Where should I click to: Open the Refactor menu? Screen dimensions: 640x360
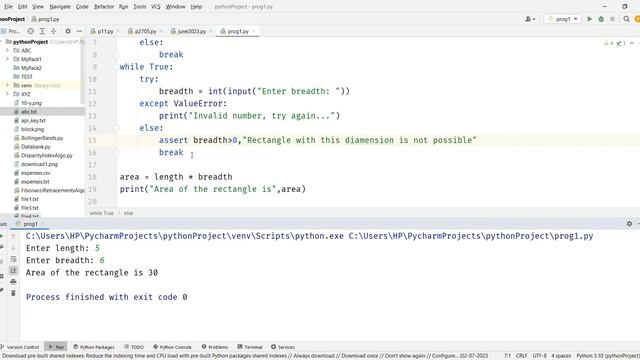(x=104, y=7)
